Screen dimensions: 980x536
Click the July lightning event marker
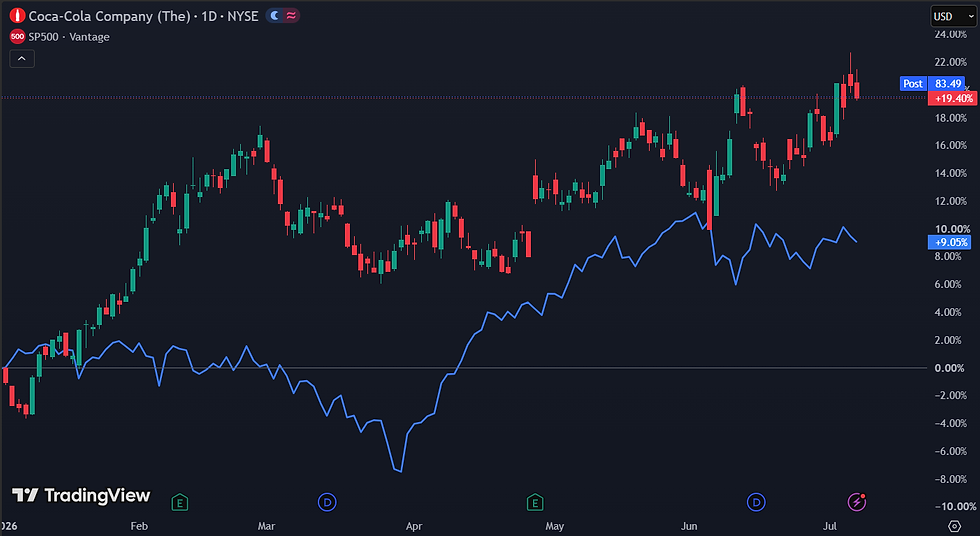(x=856, y=502)
